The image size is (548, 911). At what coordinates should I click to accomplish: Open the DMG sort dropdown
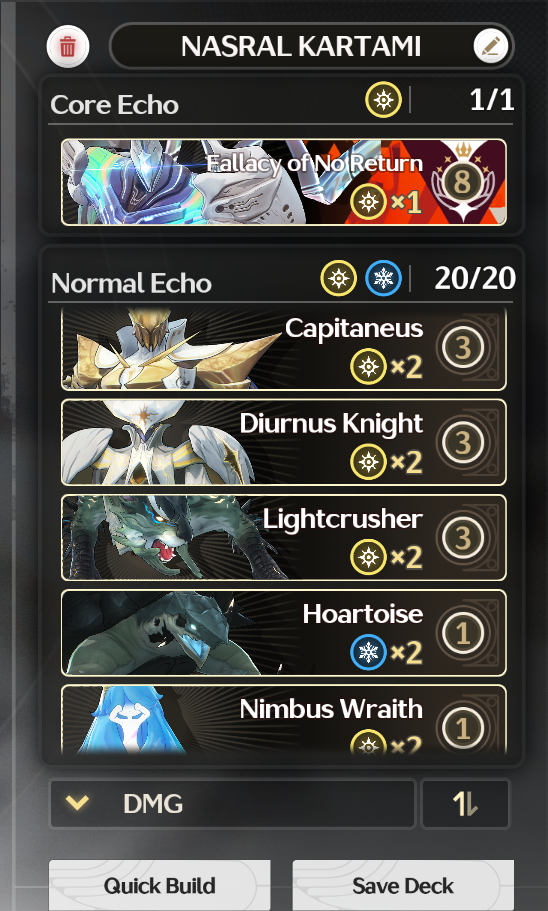pyautogui.click(x=232, y=804)
